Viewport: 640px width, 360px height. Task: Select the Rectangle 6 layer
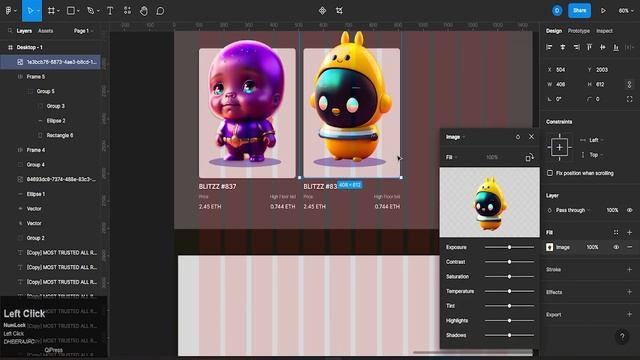50,135
